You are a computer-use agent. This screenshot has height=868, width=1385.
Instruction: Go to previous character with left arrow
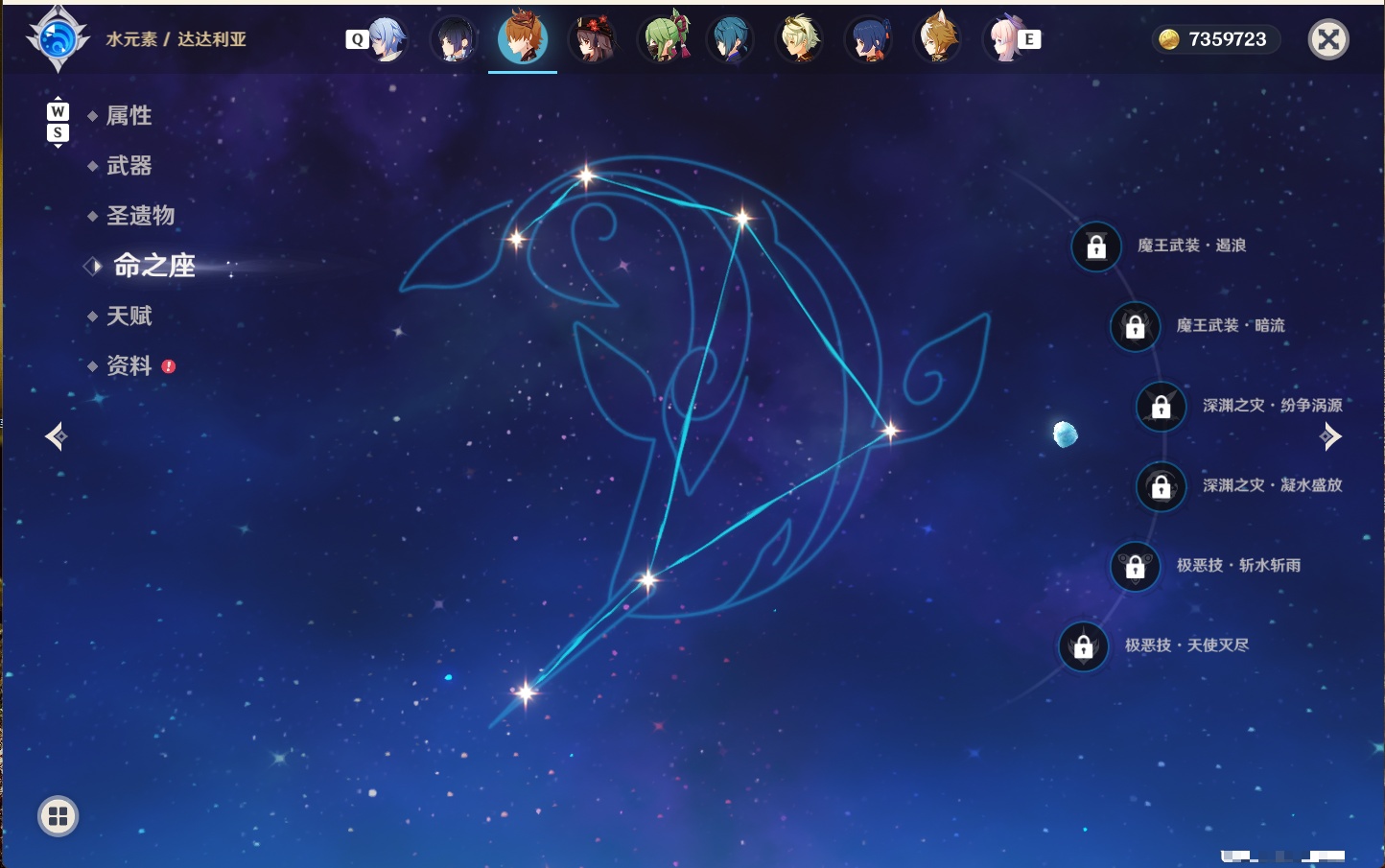56,436
